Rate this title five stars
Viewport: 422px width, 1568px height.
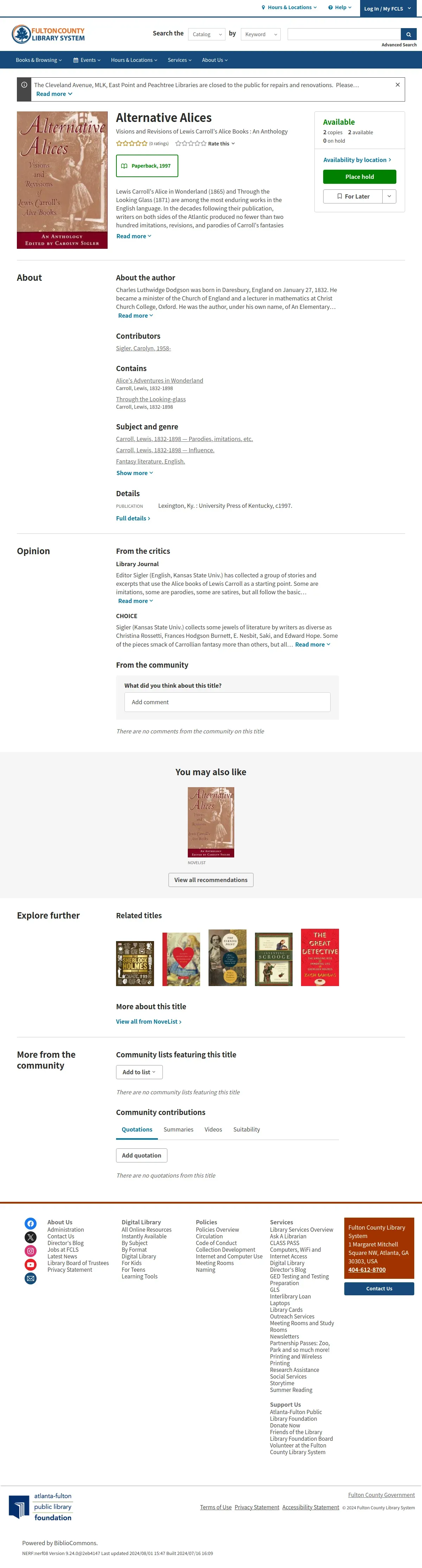tap(204, 144)
